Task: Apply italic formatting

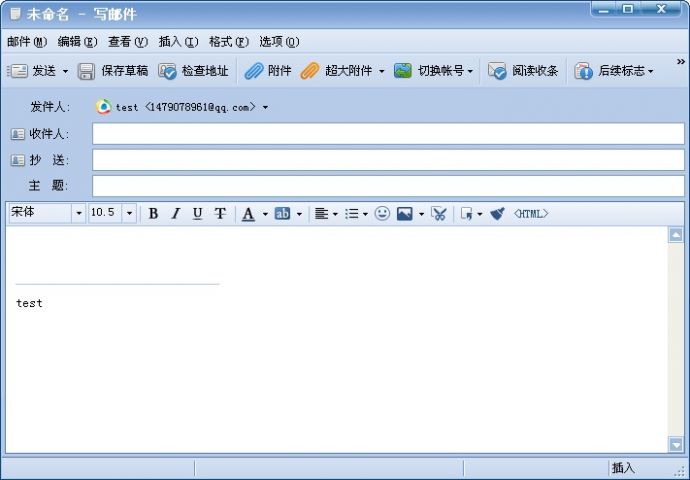Action: [x=175, y=214]
